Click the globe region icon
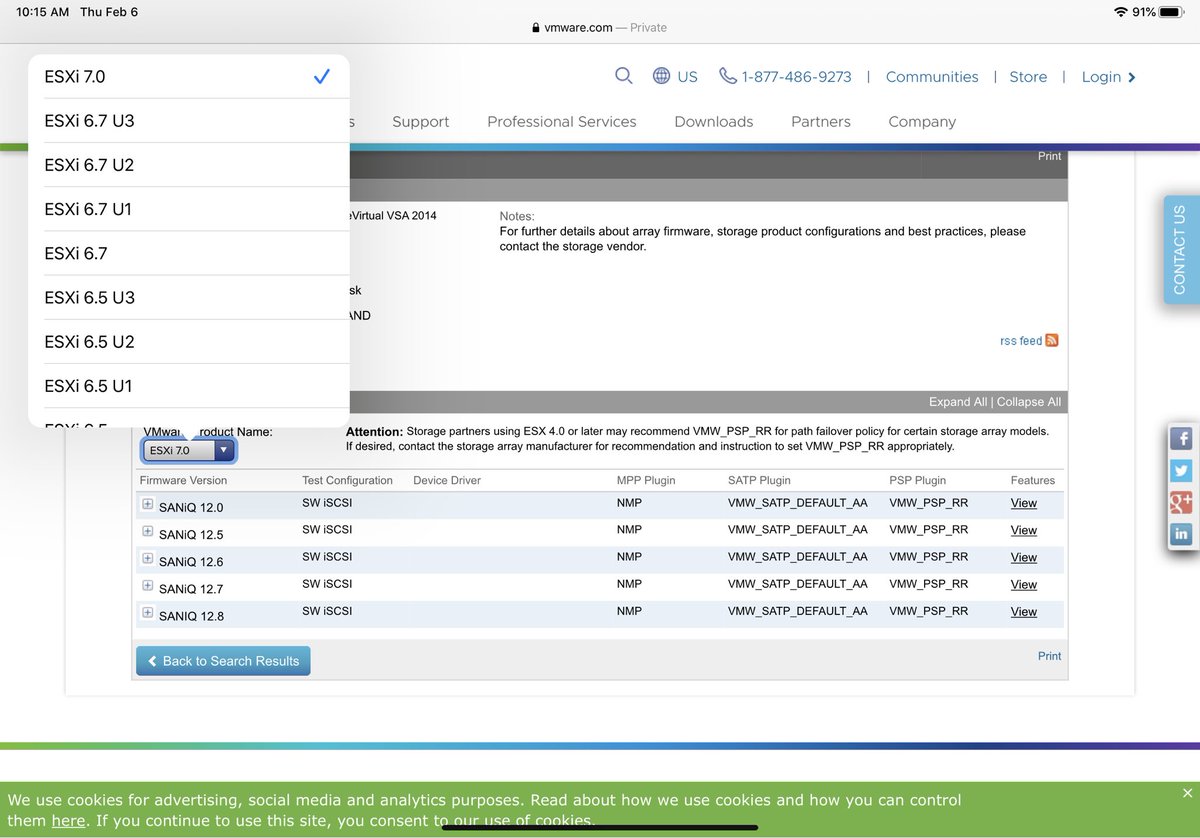The width and height of the screenshot is (1200, 838). (661, 76)
